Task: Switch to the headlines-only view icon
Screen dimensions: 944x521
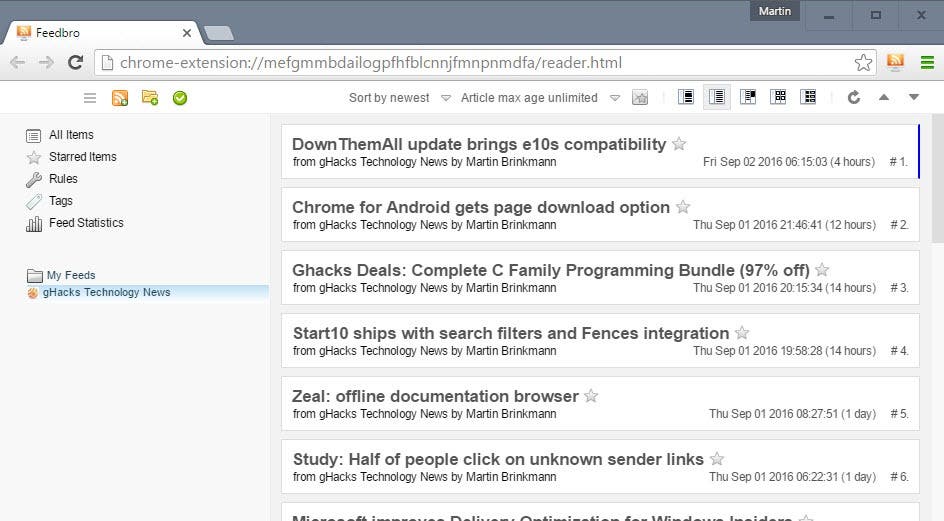Action: pyautogui.click(x=716, y=97)
